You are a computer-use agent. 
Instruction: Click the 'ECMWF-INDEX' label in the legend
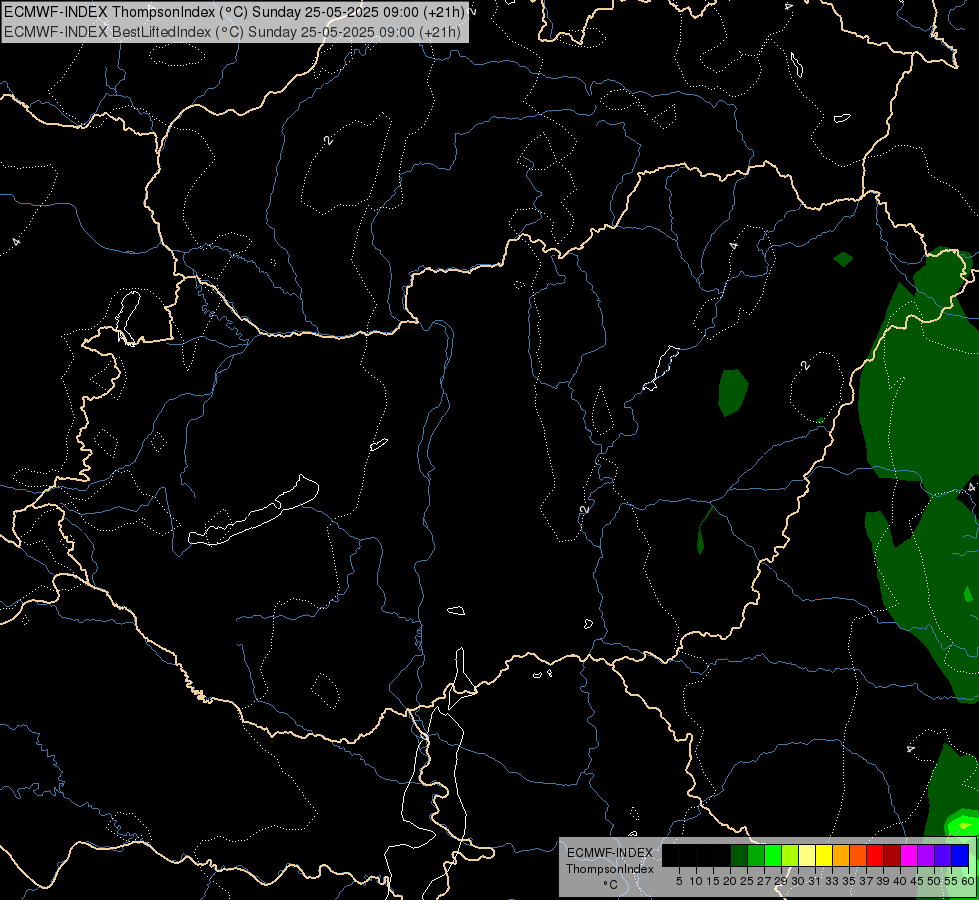(x=609, y=853)
